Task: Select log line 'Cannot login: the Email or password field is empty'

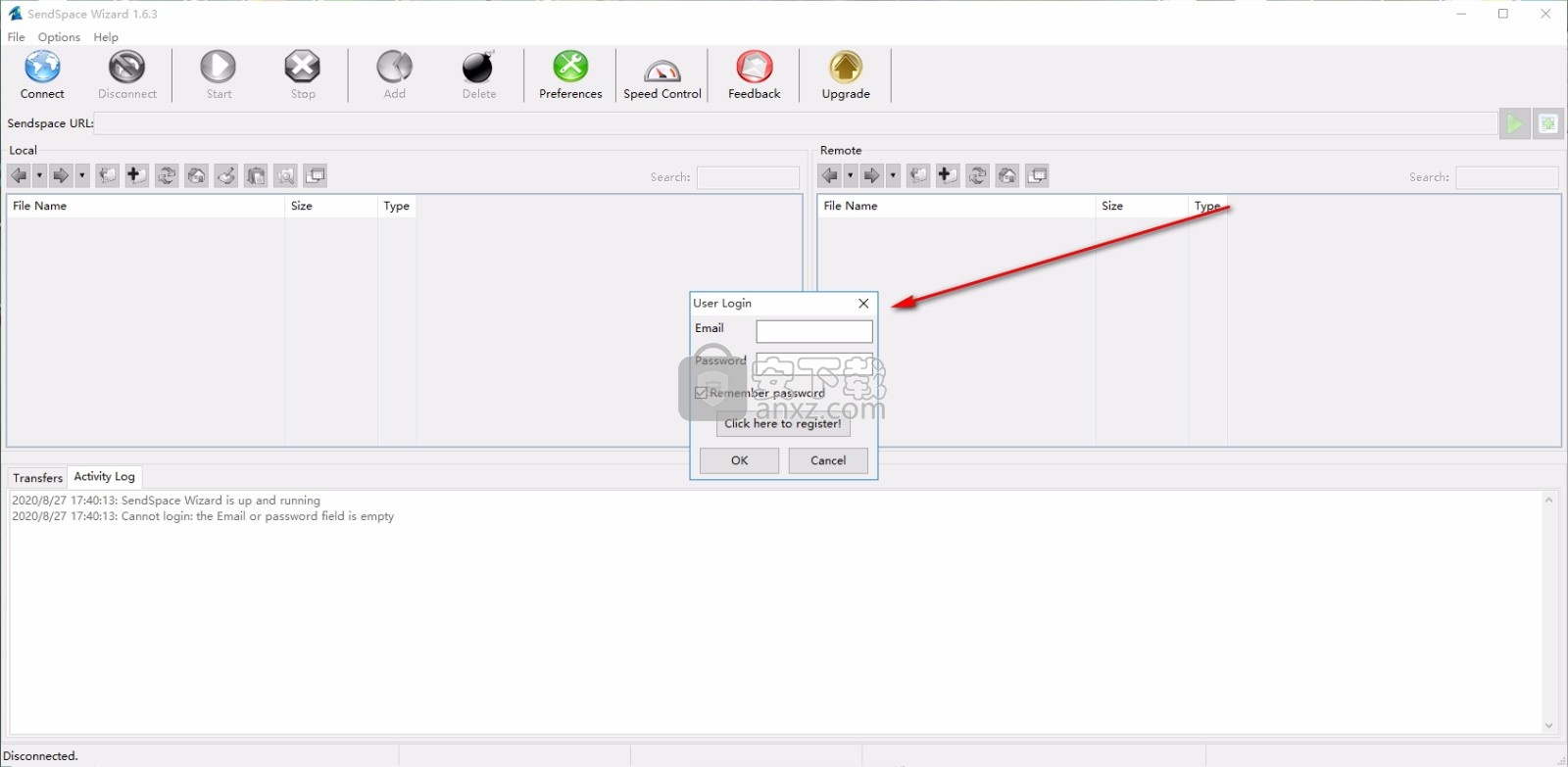Action: pos(203,516)
